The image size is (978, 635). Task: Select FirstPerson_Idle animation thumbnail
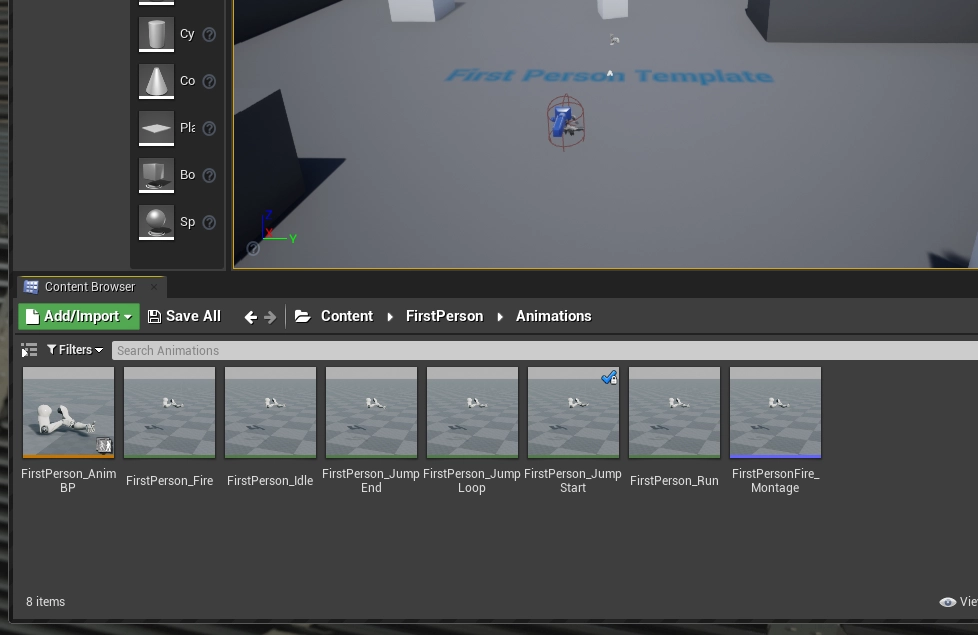click(x=271, y=412)
